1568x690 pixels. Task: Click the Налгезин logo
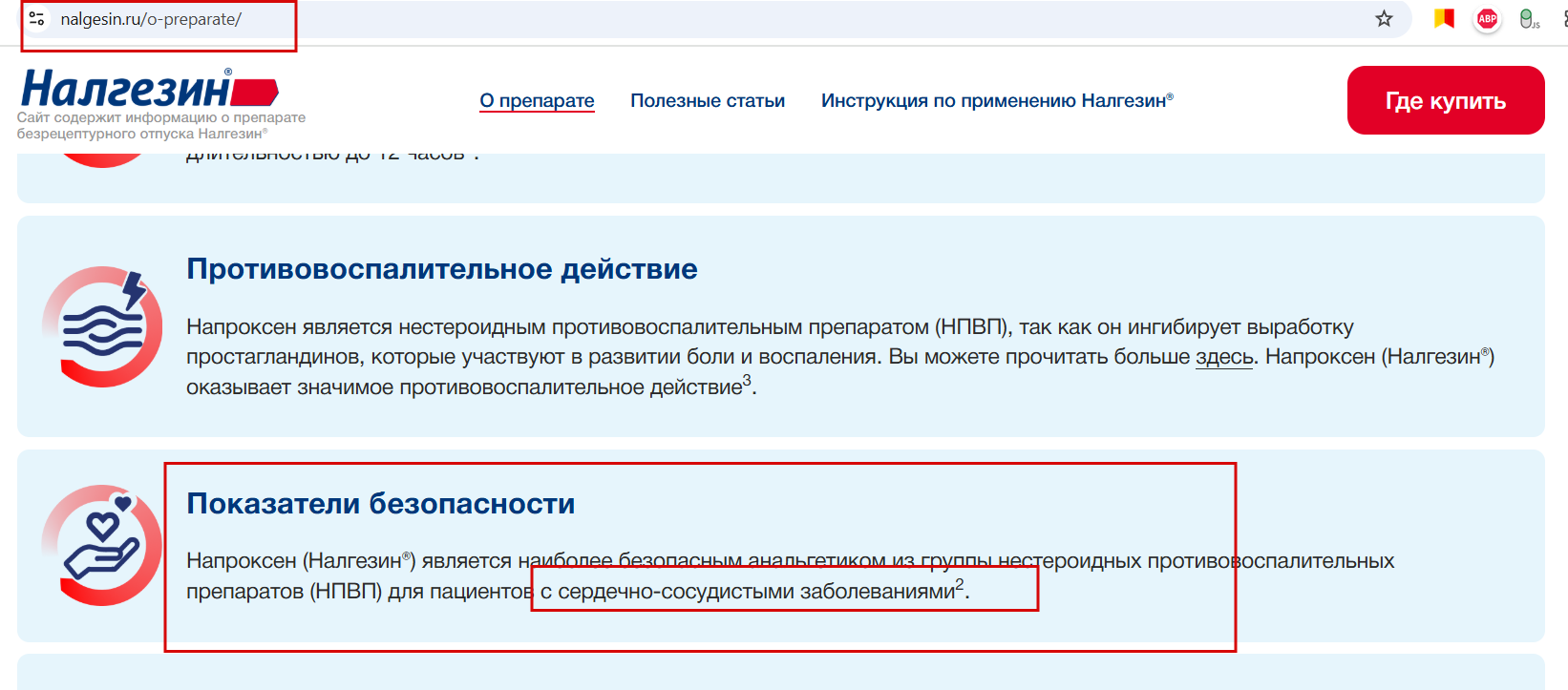pos(150,89)
